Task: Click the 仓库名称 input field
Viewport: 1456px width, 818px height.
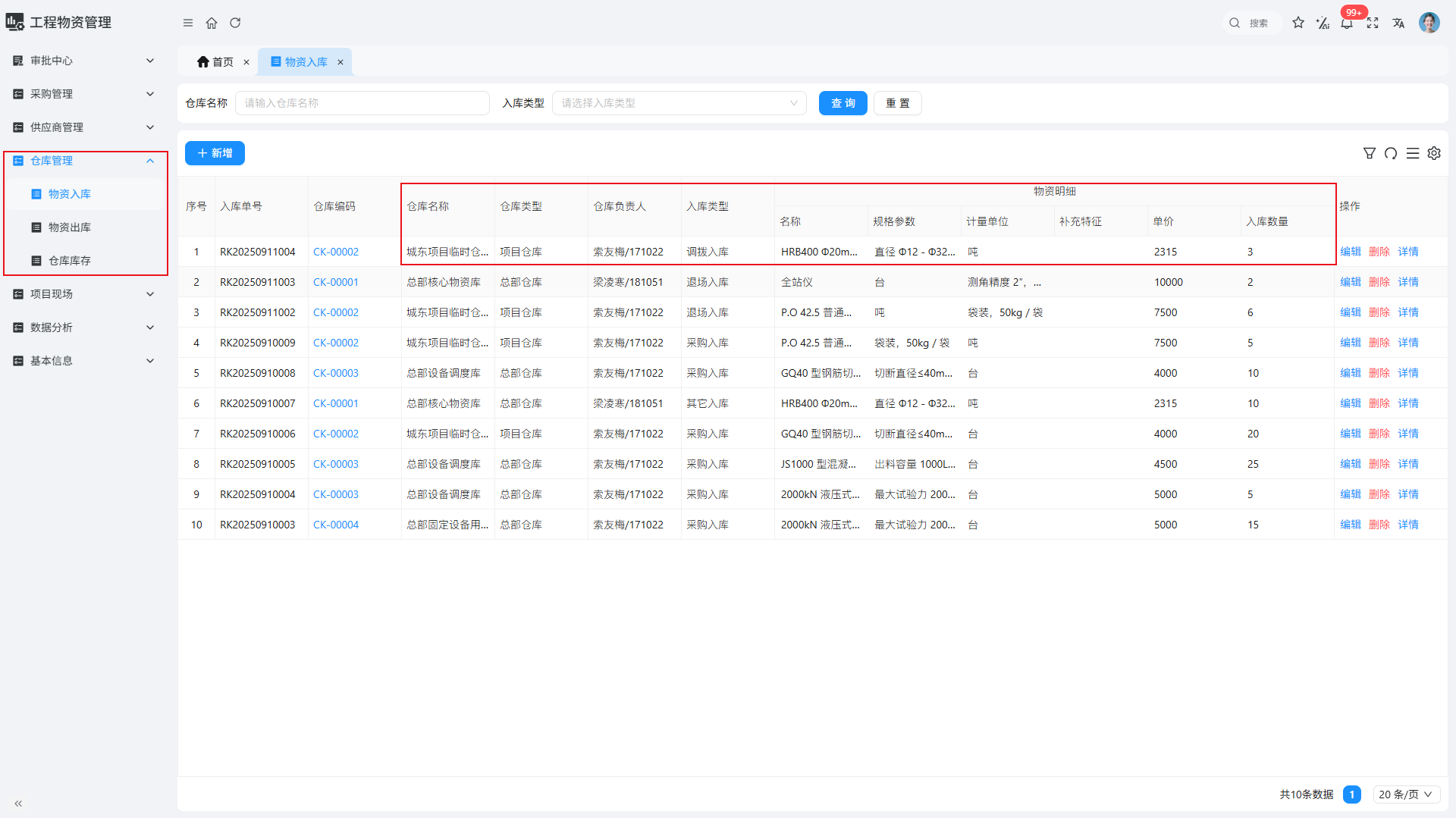Action: [x=362, y=103]
